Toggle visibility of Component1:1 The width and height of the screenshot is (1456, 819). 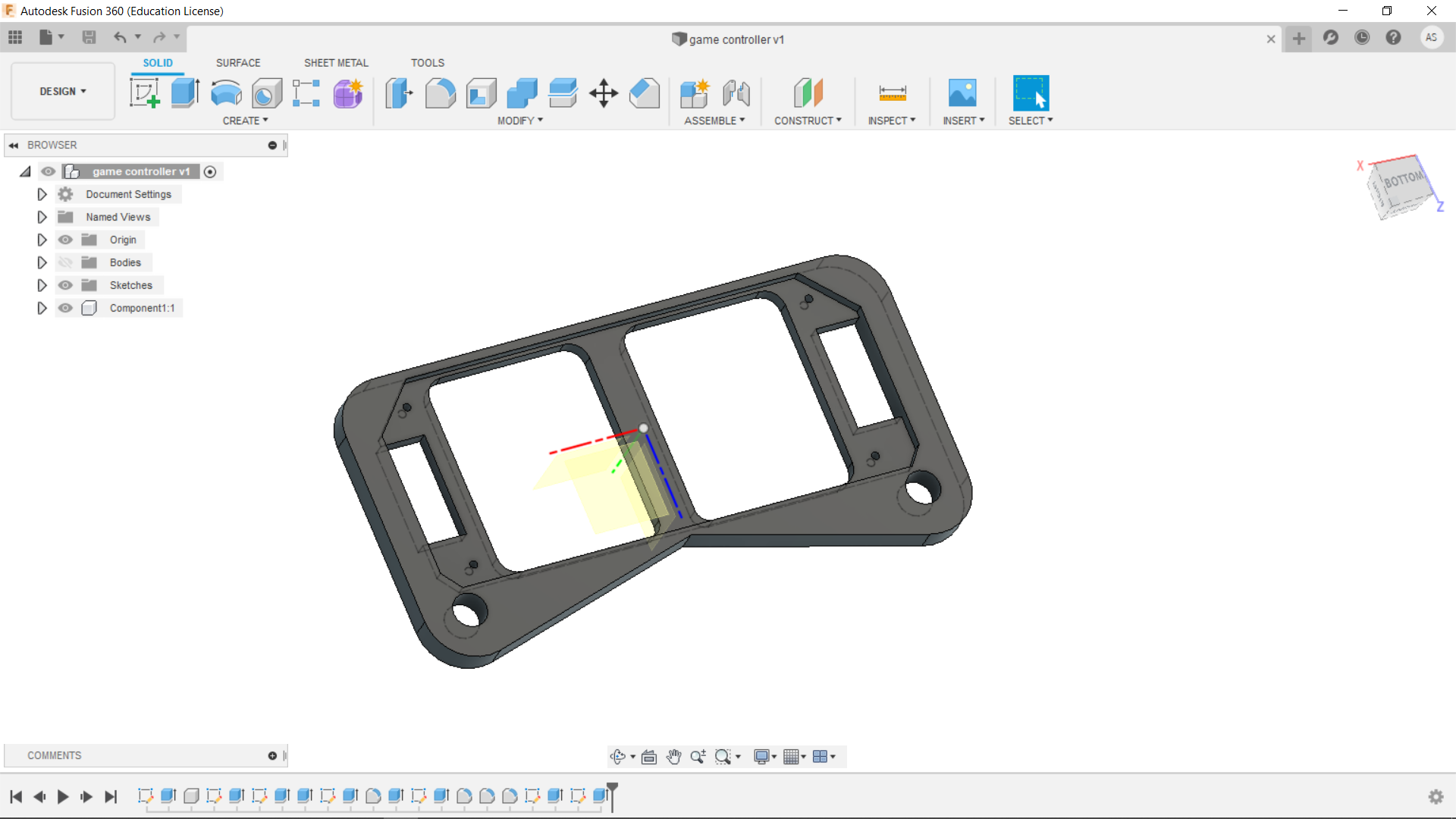pos(66,308)
